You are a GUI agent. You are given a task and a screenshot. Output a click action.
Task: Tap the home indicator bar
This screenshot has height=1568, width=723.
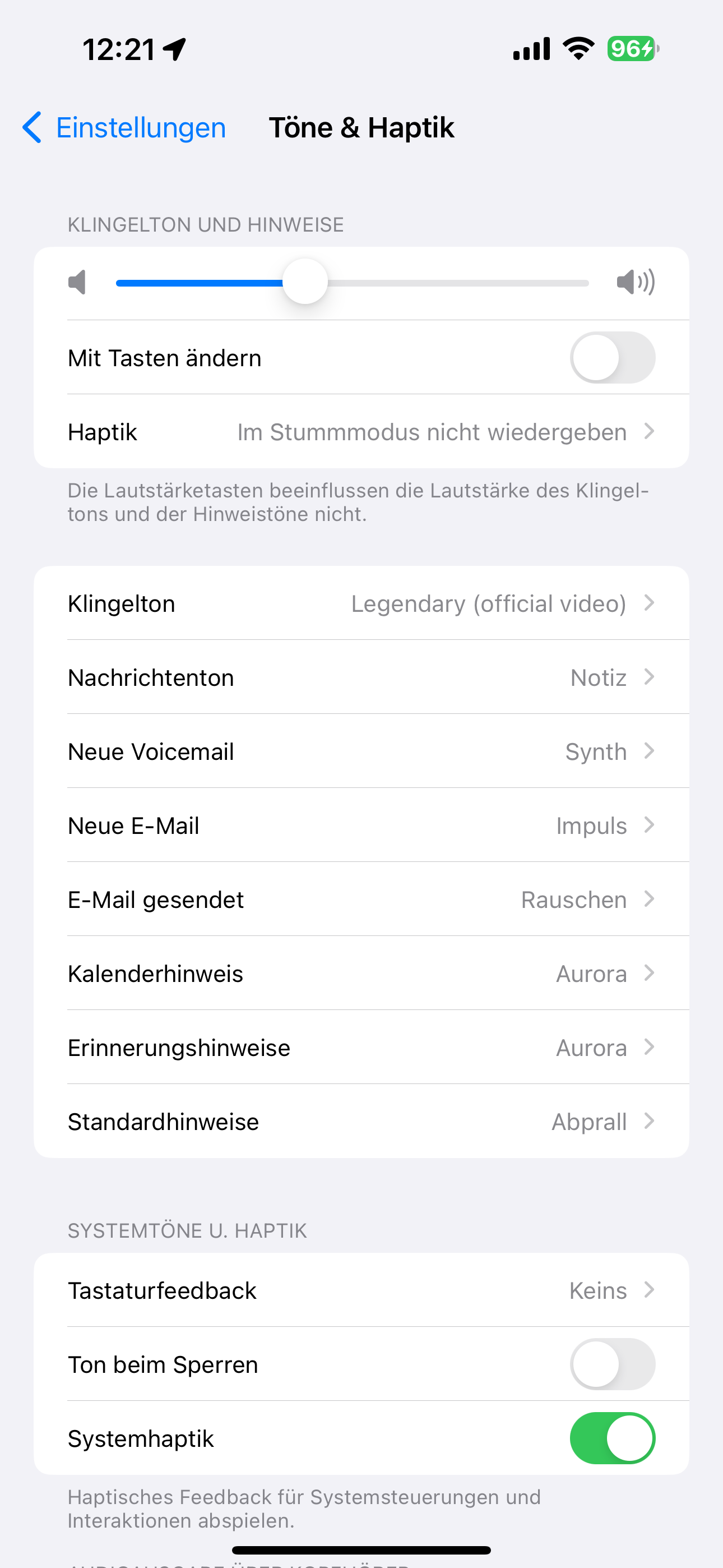coord(361,1549)
